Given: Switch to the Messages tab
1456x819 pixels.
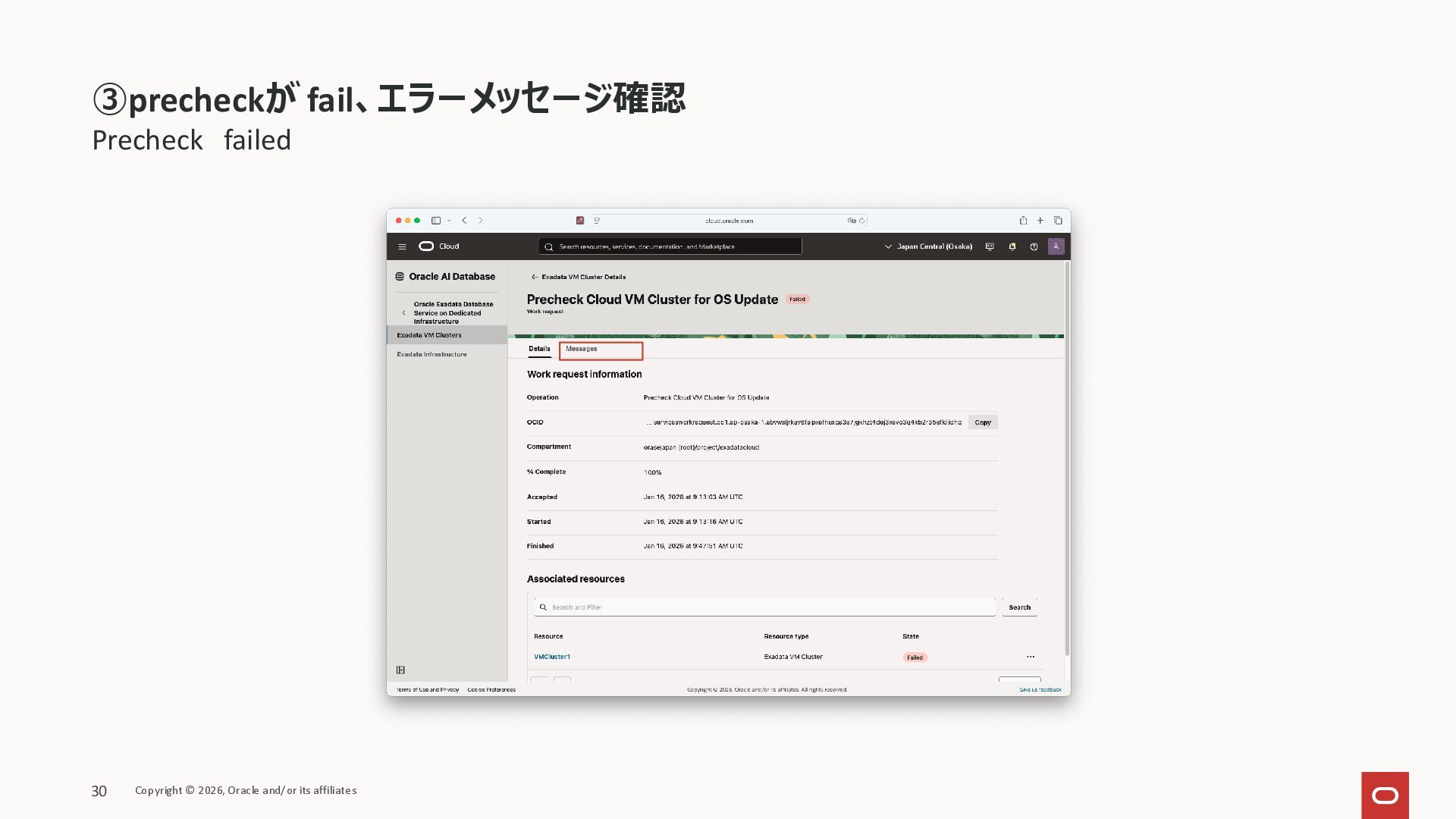Looking at the screenshot, I should [x=582, y=349].
